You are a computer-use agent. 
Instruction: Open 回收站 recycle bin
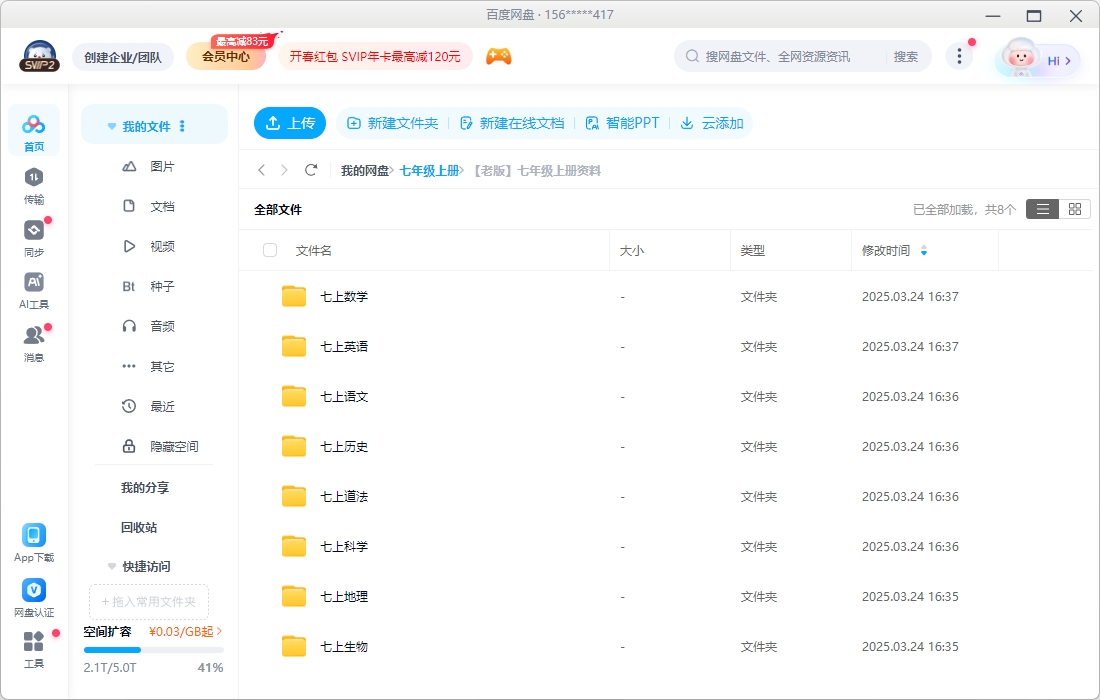click(x=139, y=527)
